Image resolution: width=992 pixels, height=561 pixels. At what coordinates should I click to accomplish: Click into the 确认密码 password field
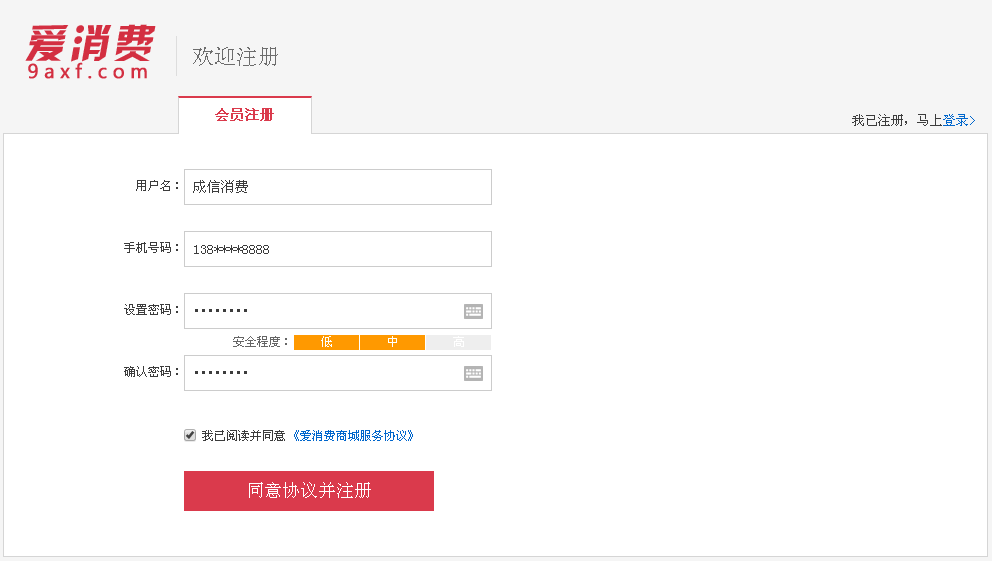322,373
